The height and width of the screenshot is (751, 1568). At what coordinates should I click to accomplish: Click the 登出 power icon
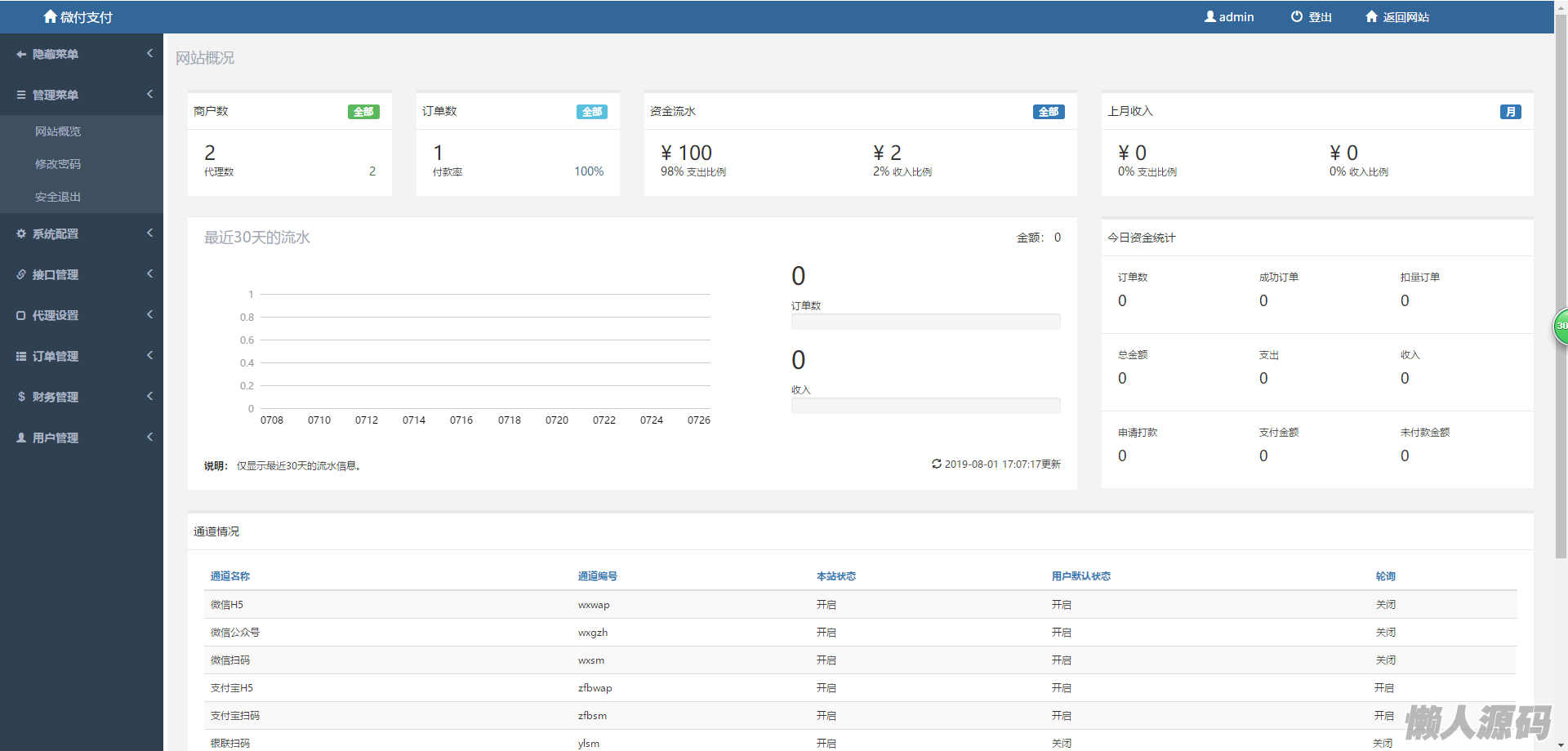coord(1296,16)
